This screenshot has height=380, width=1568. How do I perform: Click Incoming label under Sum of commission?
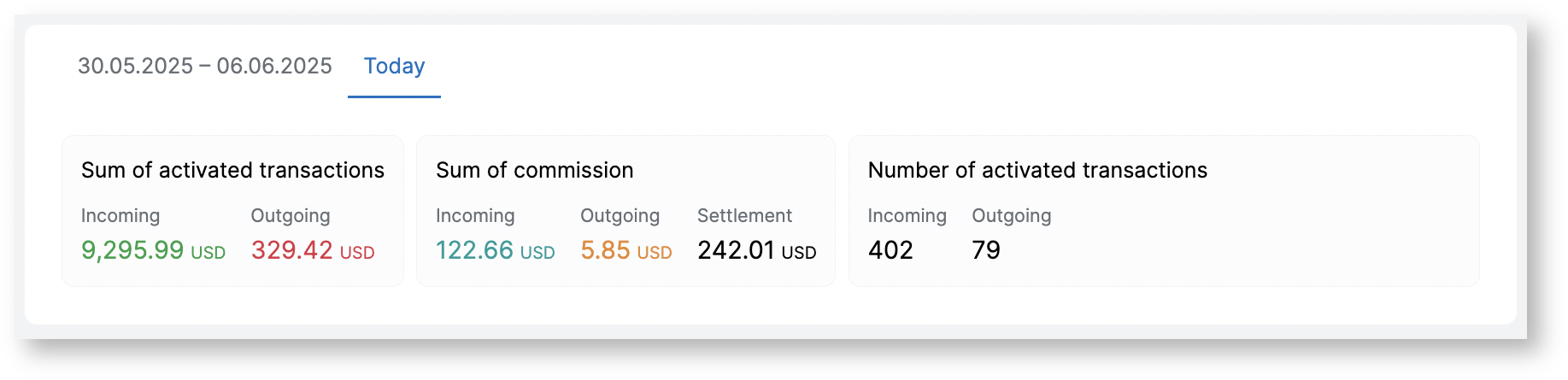[475, 216]
